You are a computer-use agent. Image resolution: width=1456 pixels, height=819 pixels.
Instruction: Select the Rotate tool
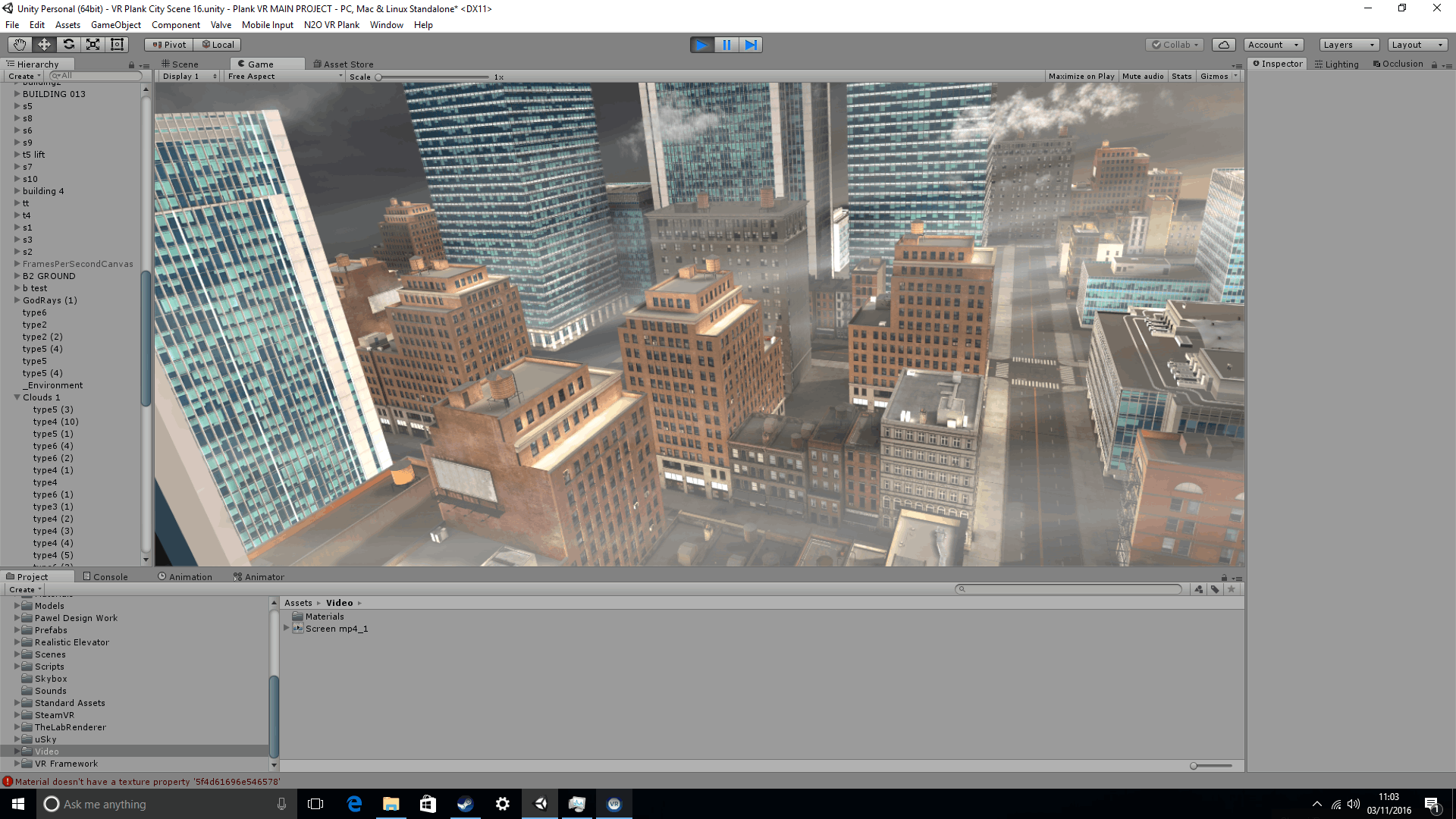pos(68,45)
